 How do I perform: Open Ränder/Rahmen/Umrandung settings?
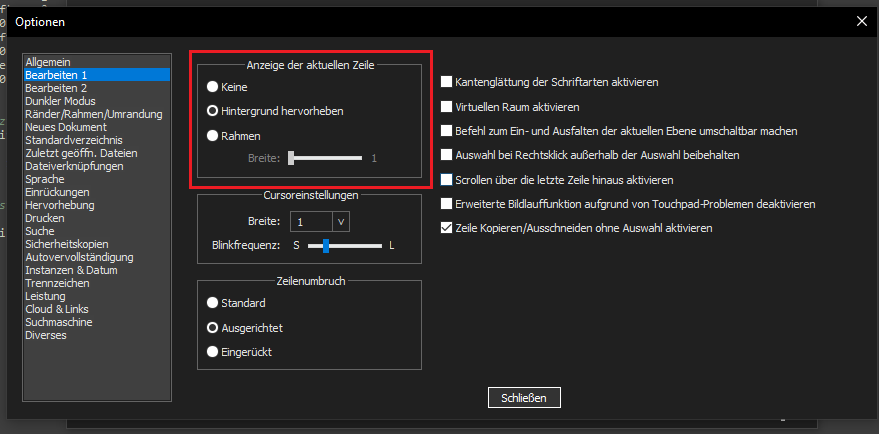97,114
